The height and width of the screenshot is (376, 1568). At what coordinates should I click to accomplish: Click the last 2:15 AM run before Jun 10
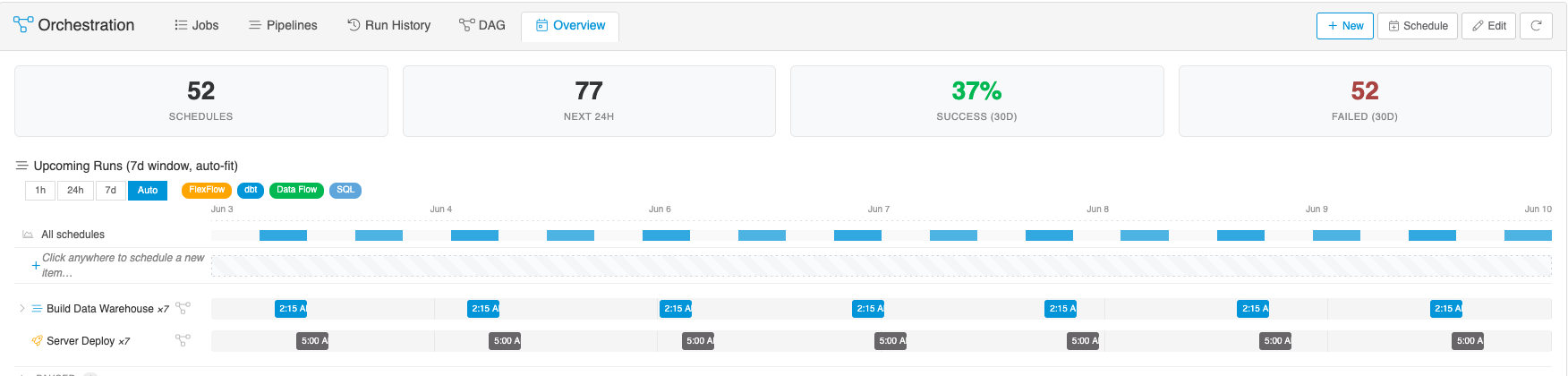click(x=1446, y=309)
